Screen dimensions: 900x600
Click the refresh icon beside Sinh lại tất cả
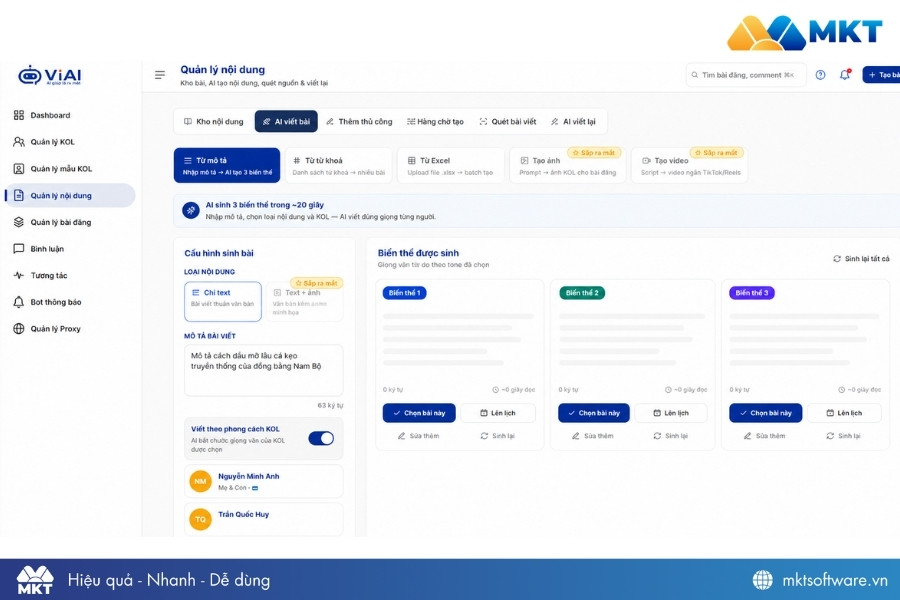pos(837,259)
